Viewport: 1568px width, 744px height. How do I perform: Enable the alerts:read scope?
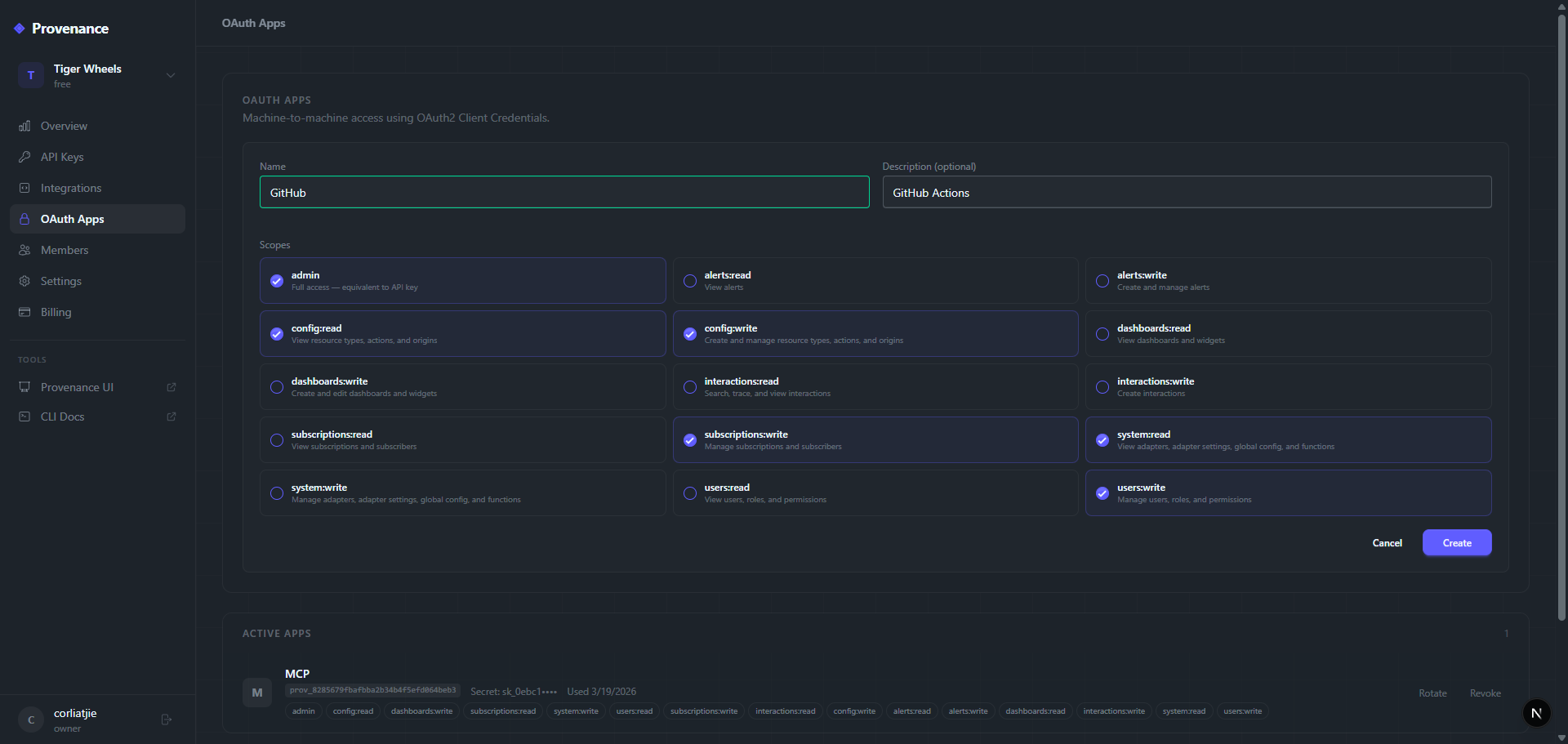tap(690, 281)
